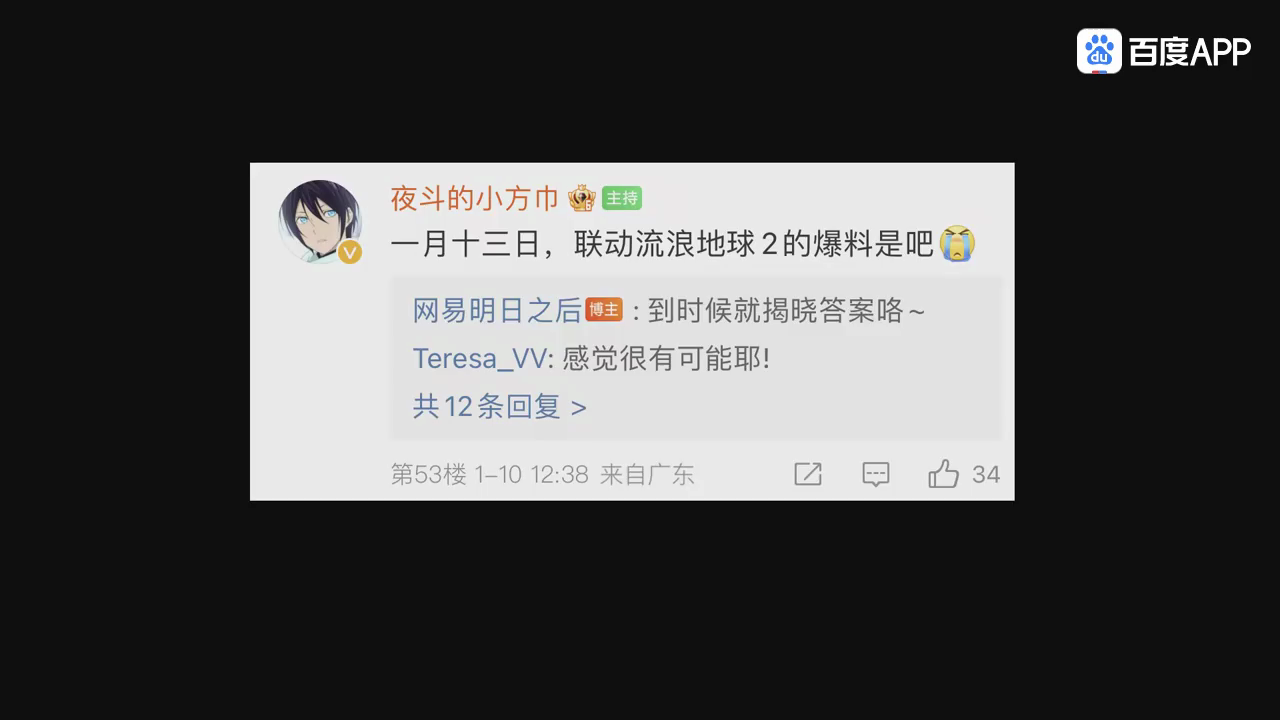Viewport: 1280px width, 720px height.
Task: Click the 第53楼 floor timestamp line
Action: 542,475
